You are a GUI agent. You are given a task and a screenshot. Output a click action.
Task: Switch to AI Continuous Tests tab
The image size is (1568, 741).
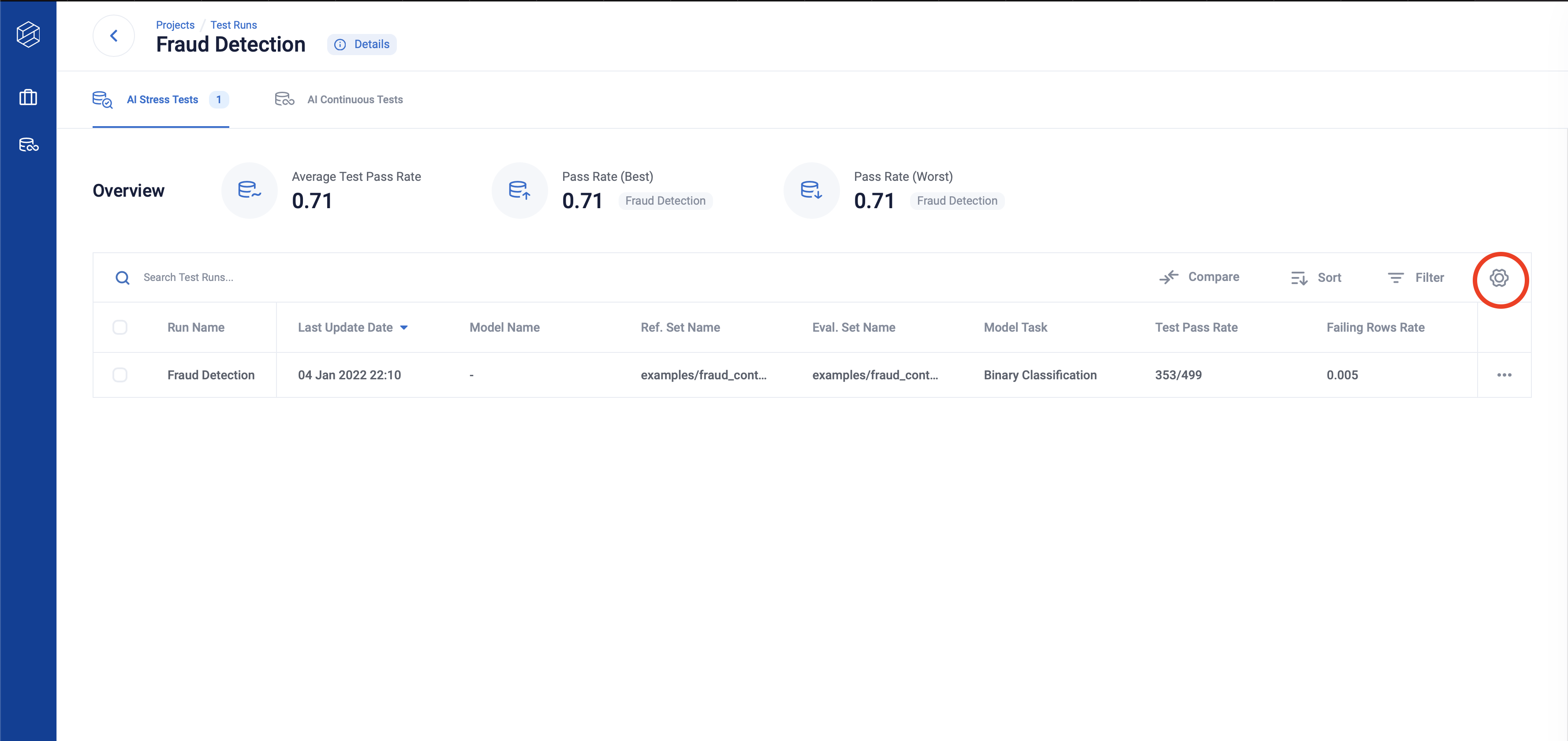click(339, 100)
